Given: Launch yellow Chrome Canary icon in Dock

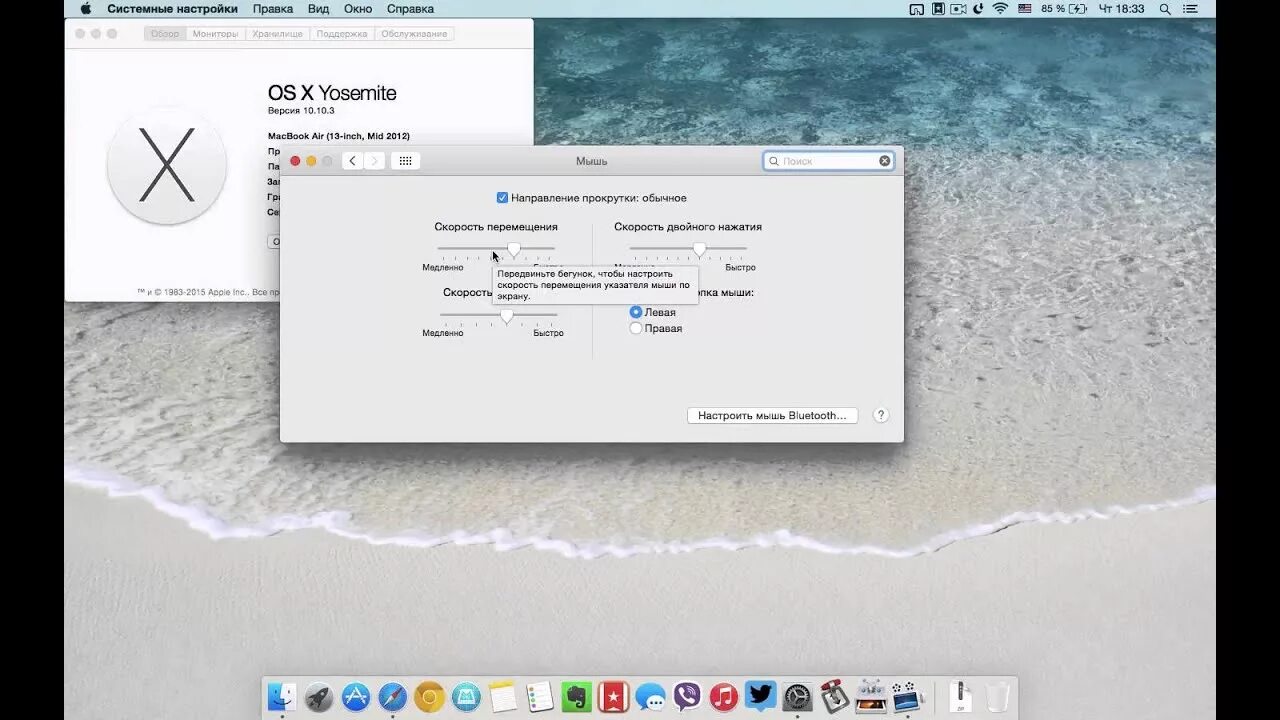Looking at the screenshot, I should coord(429,696).
